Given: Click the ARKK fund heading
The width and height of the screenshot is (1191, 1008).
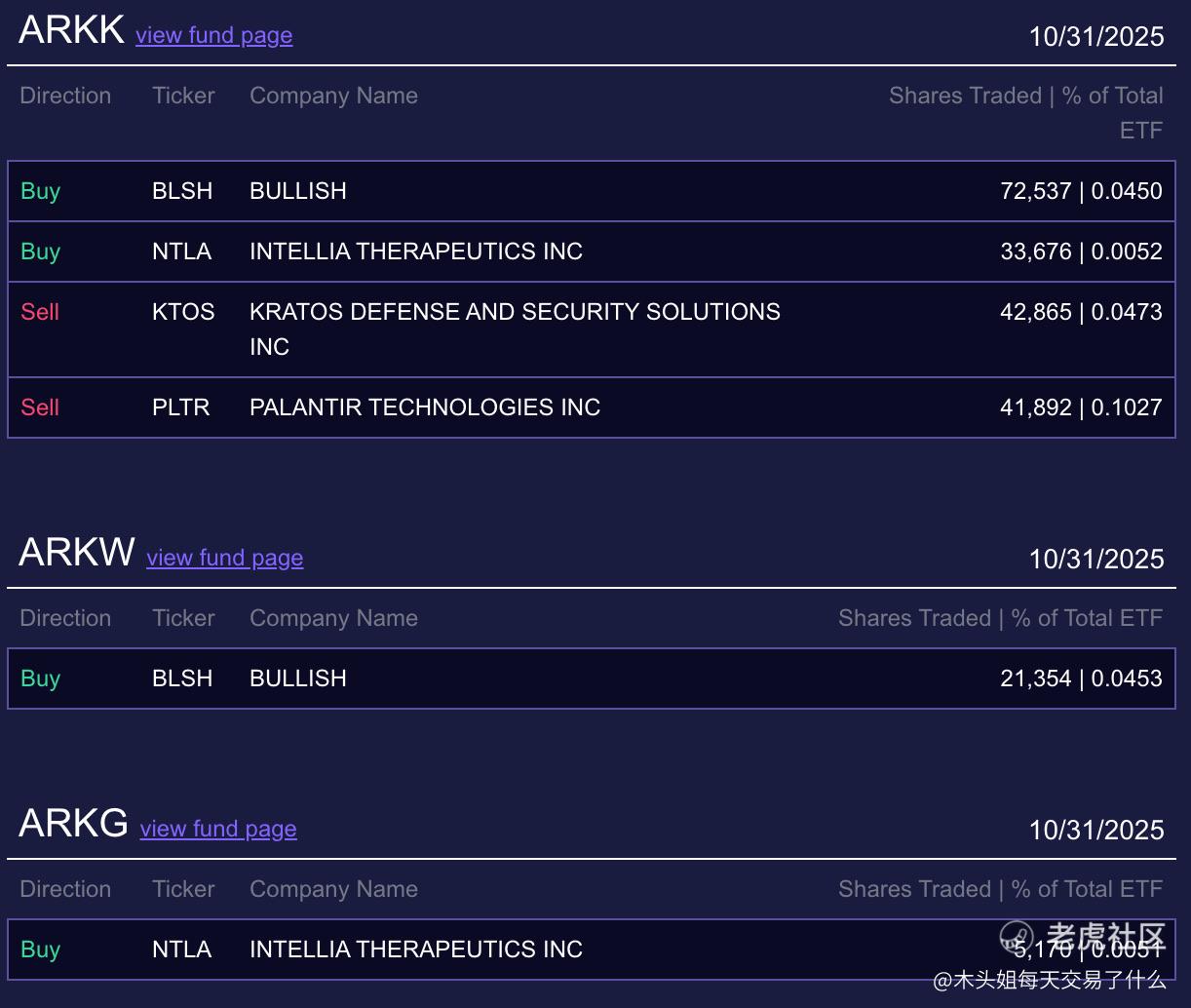Looking at the screenshot, I should pyautogui.click(x=71, y=30).
